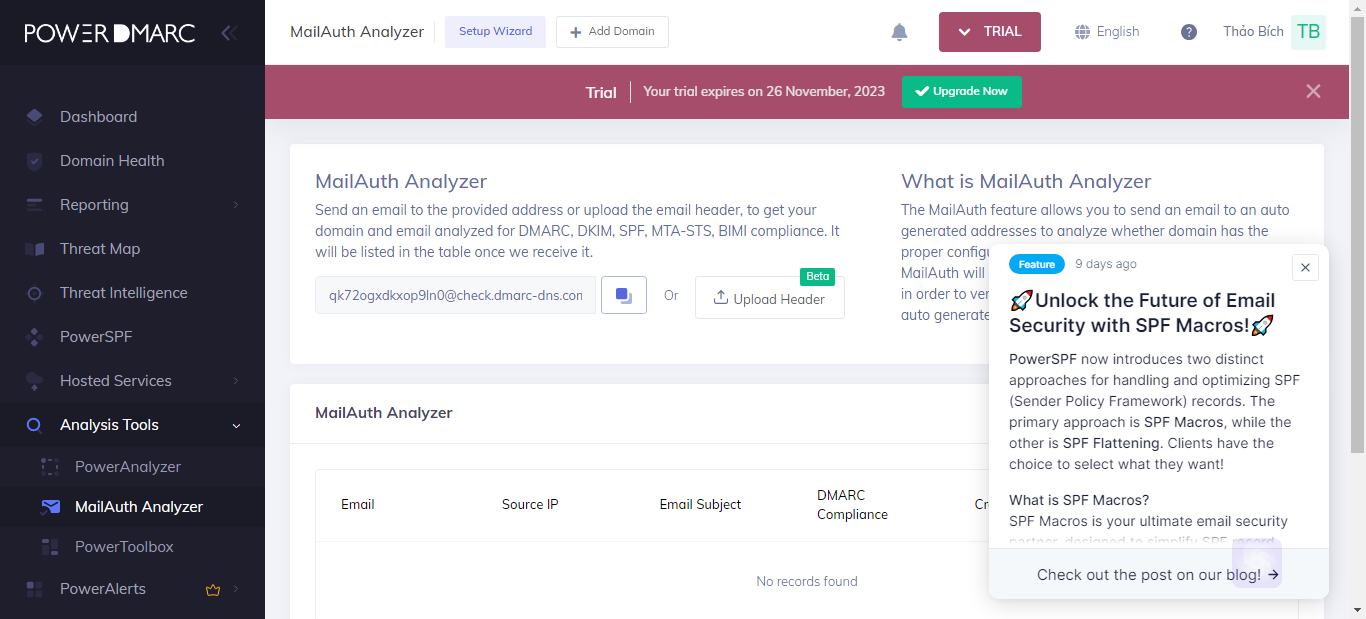The height and width of the screenshot is (619, 1366).
Task: Click the Hosted Services icon
Action: point(35,381)
